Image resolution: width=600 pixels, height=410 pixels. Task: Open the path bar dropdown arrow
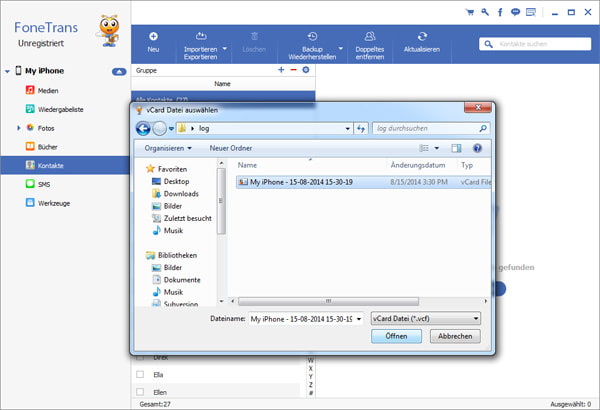(347, 129)
